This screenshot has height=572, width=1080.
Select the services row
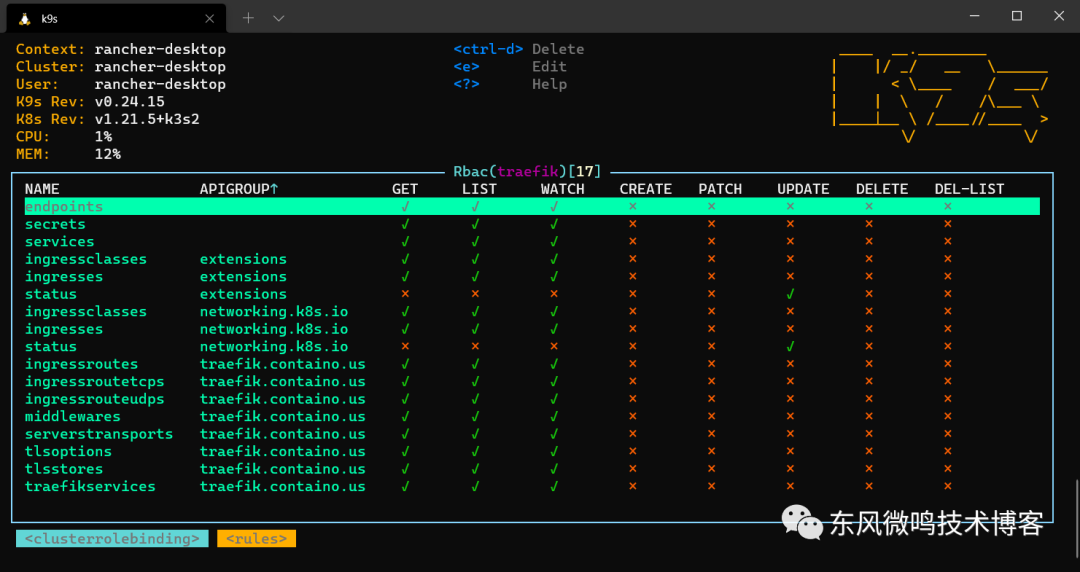click(532, 241)
